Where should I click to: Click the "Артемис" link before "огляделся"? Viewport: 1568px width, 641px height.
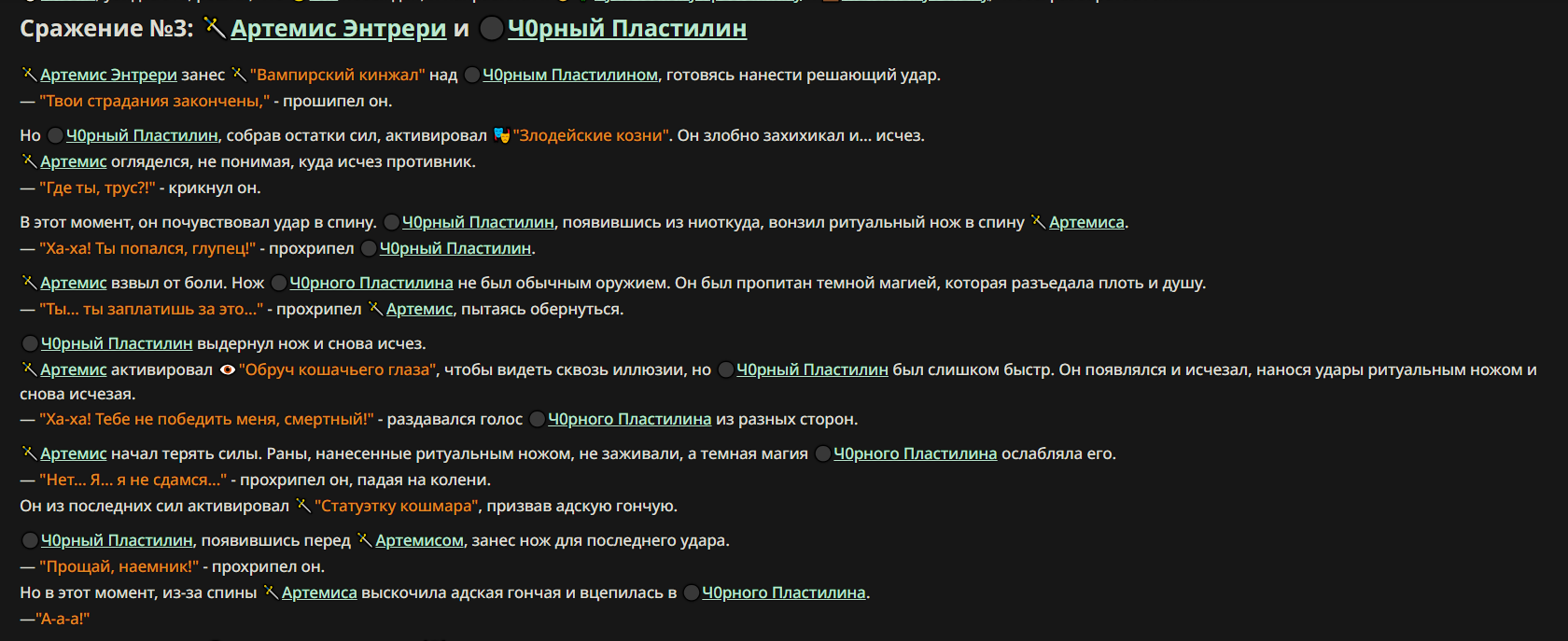[74, 161]
